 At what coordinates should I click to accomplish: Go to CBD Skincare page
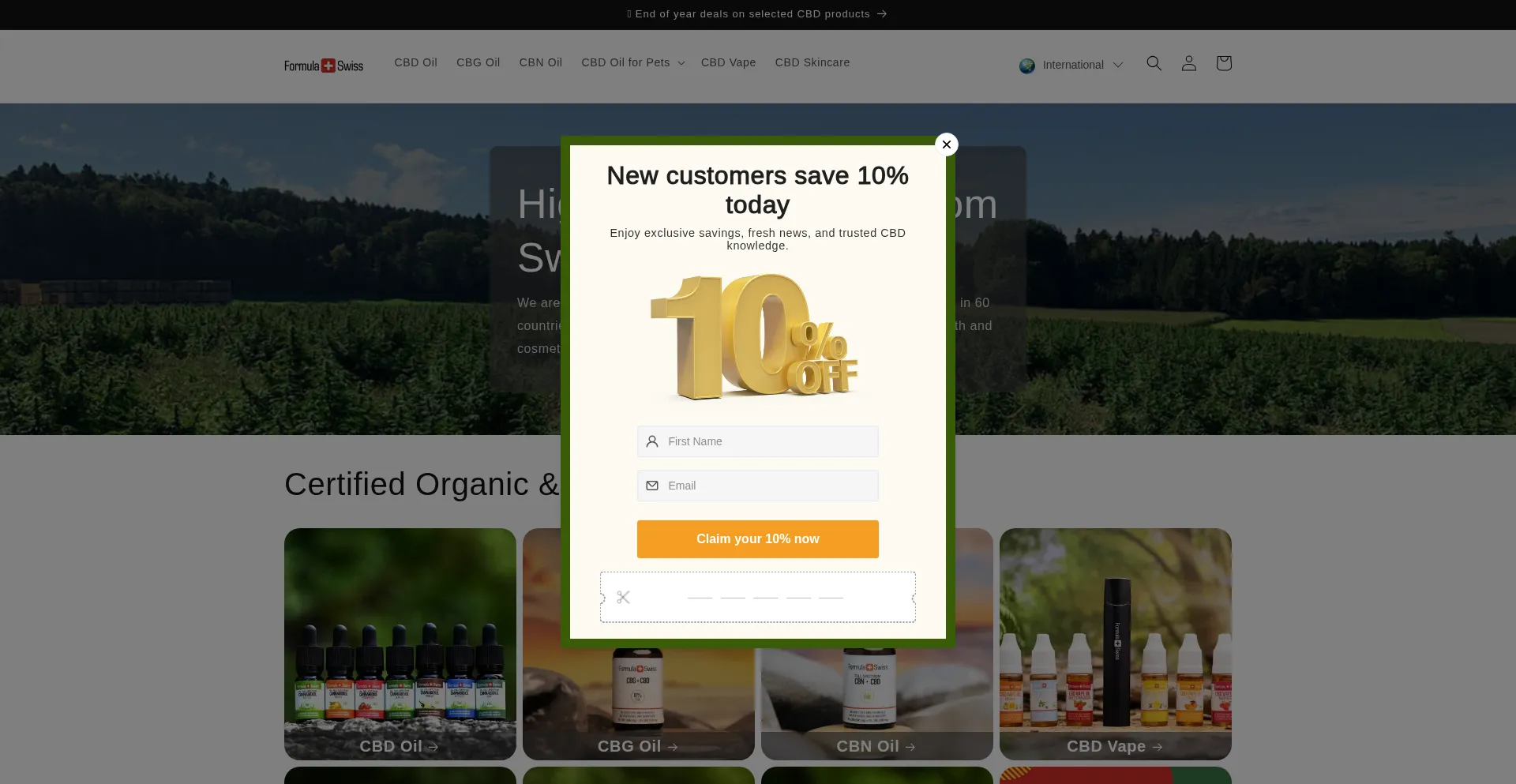tap(812, 62)
